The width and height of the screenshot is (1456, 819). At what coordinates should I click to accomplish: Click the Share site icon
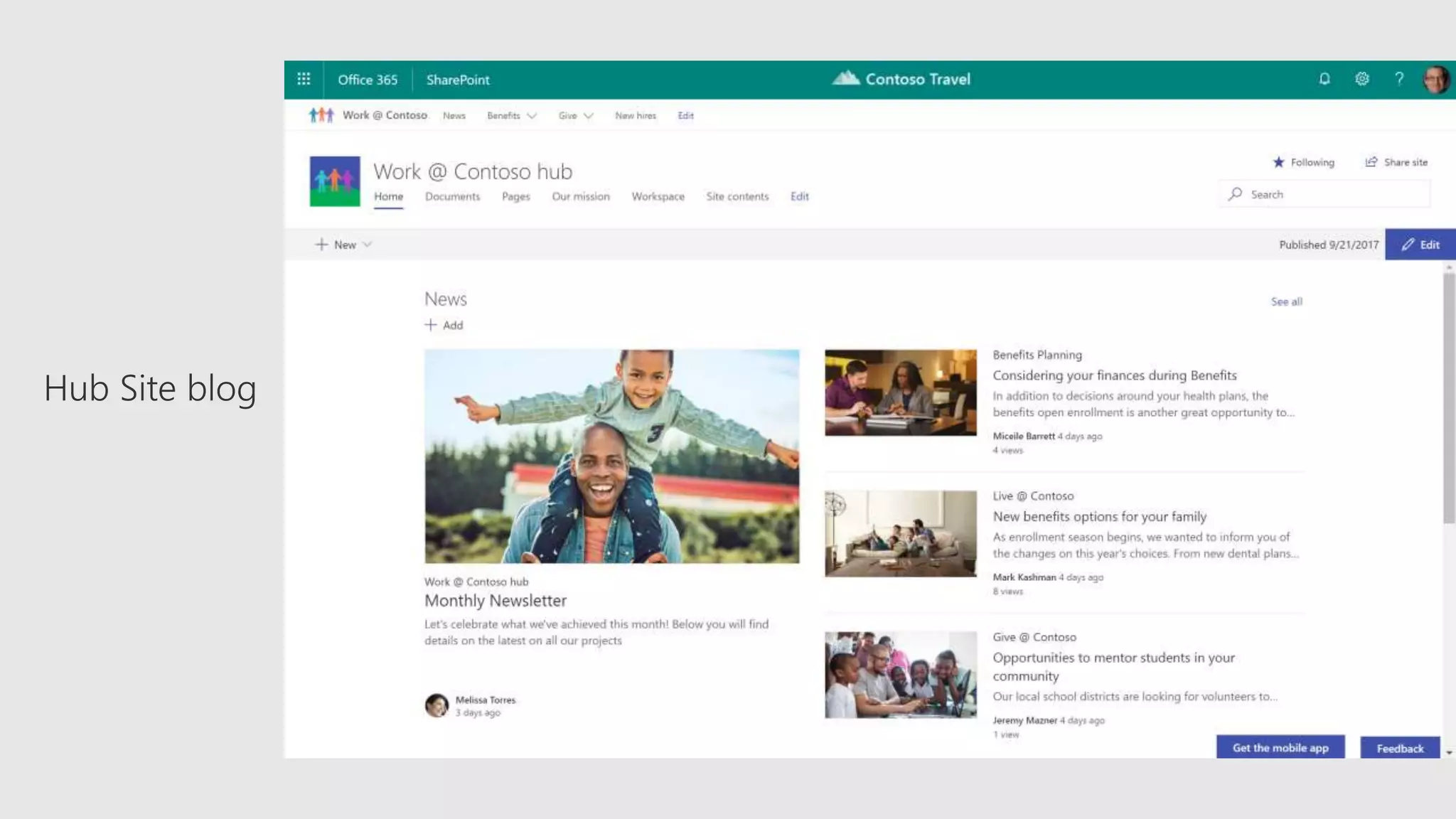1371,162
